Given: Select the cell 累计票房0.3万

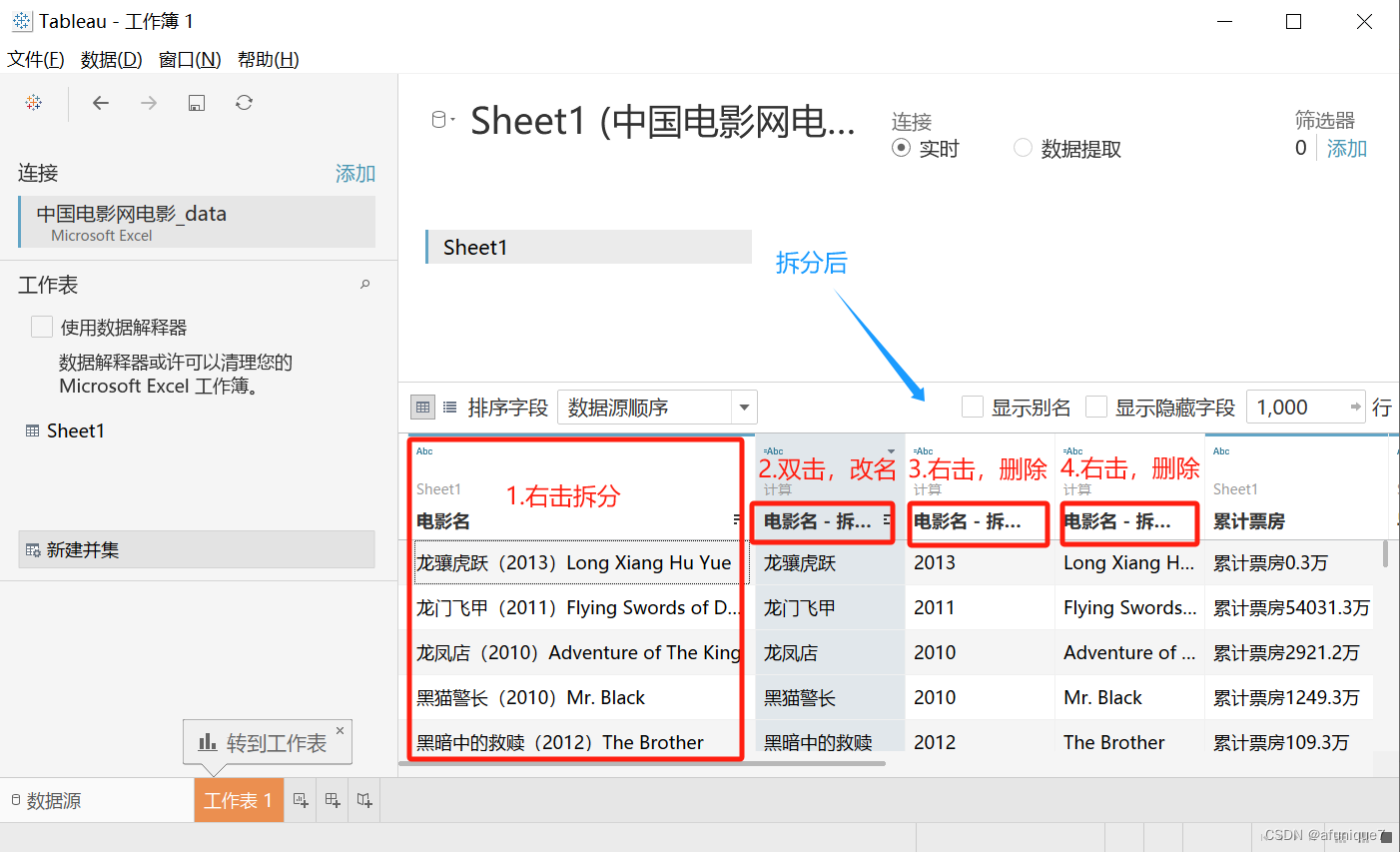Looking at the screenshot, I should (1289, 562).
